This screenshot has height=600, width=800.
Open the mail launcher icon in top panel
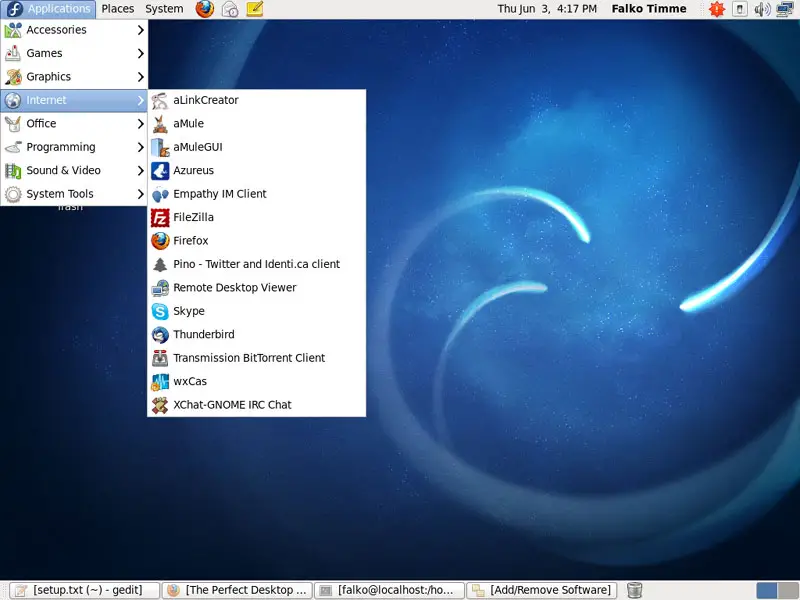pos(230,9)
